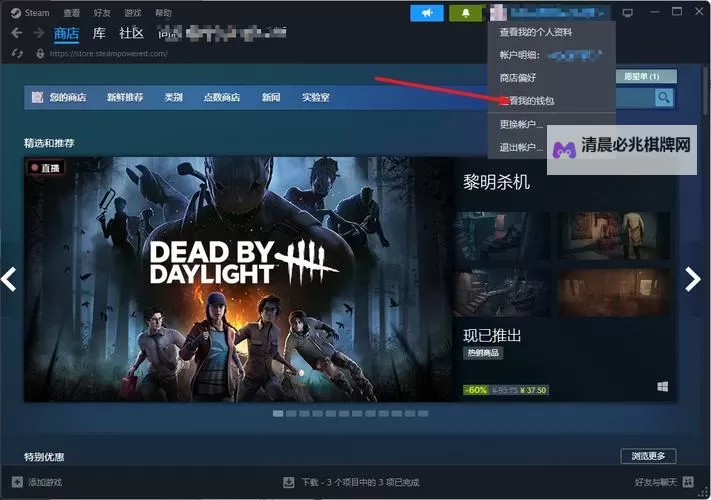Click the -60% discount price block
711x500 pixels.
[506, 390]
